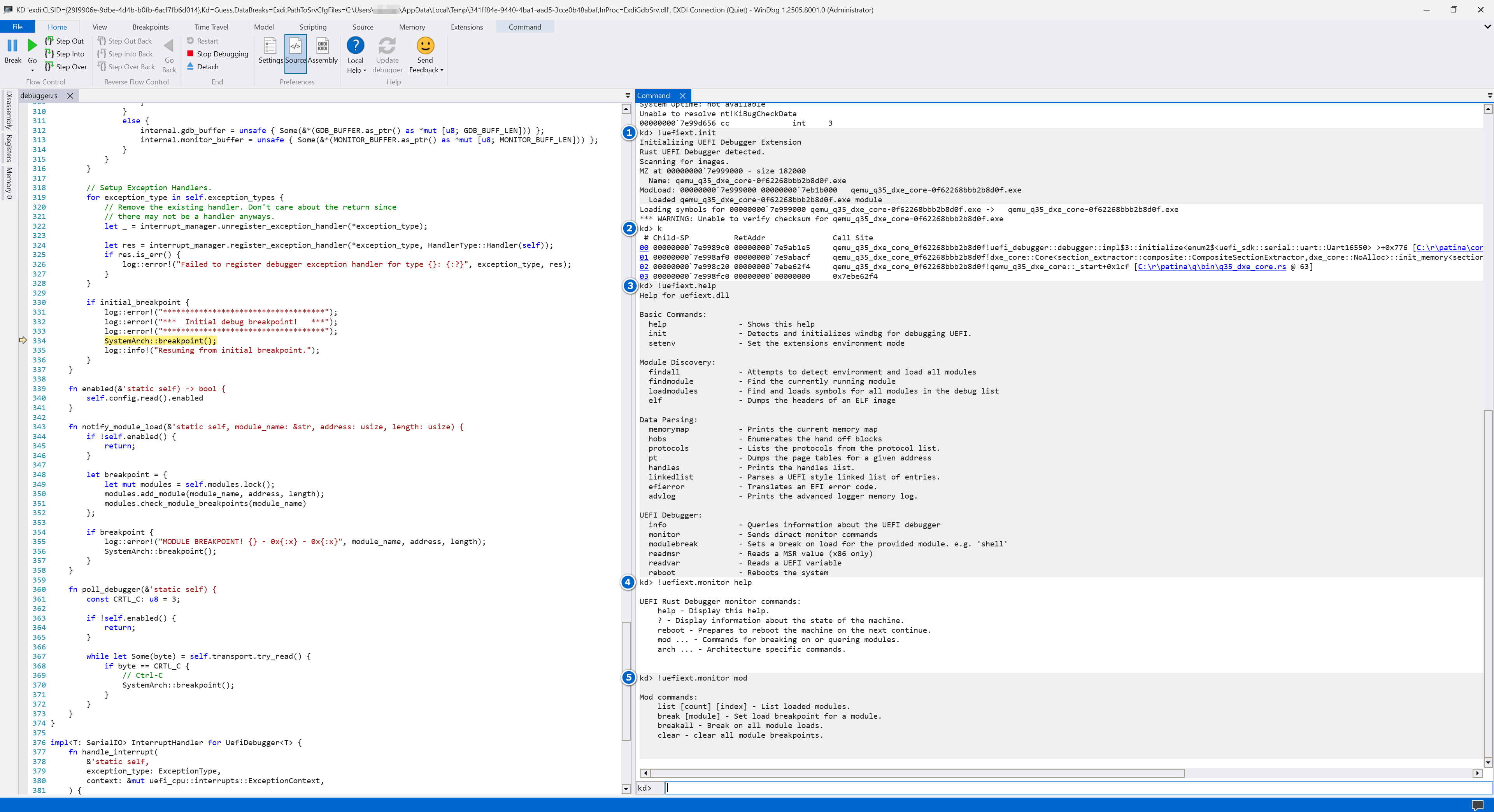Open the Command ribbon tab
This screenshot has width=1494, height=812.
525,27
